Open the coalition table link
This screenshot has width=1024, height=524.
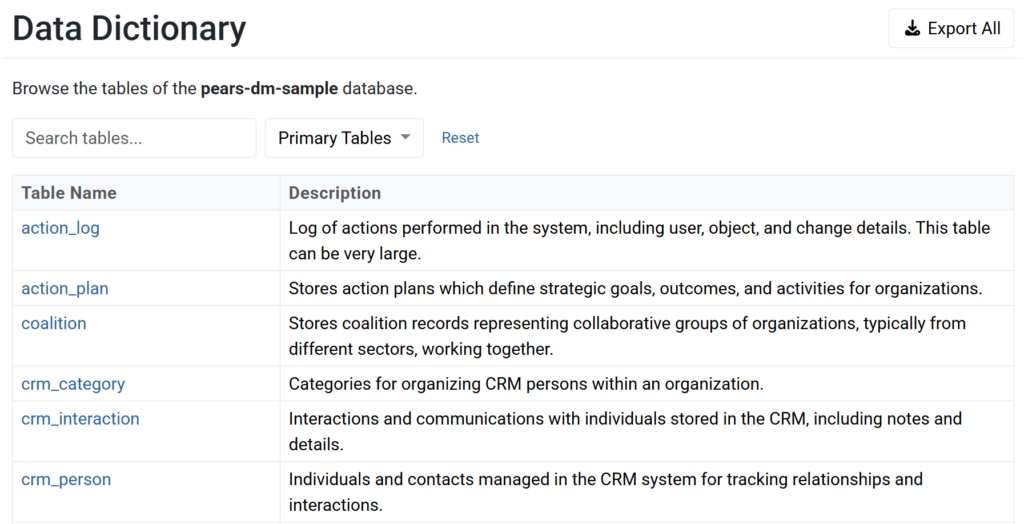54,323
